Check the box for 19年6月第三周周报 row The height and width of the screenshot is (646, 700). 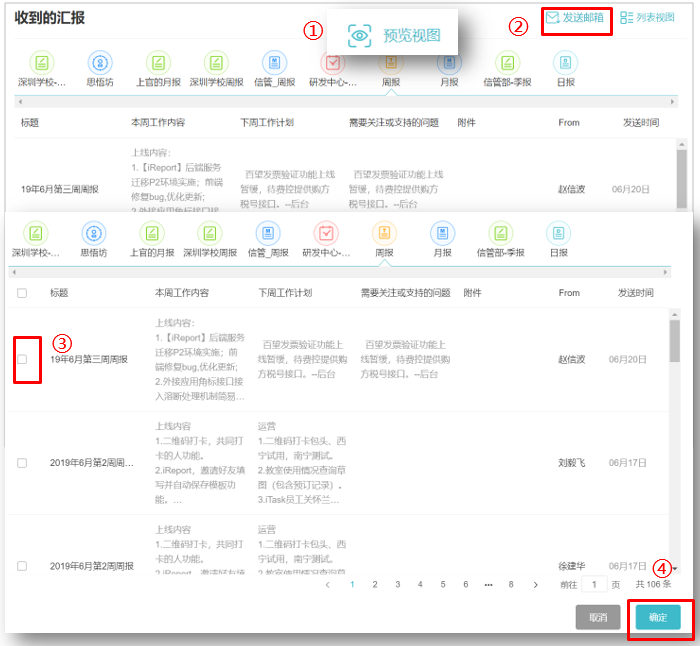22,359
